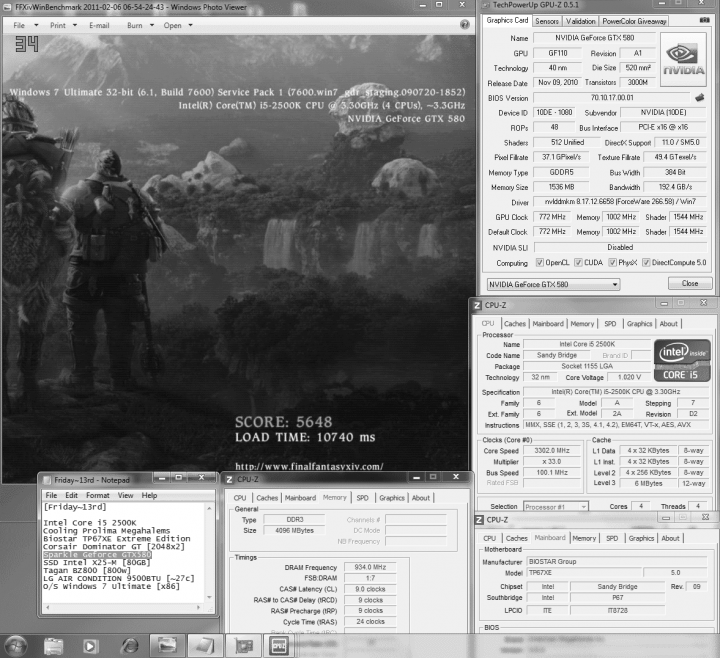Click the Photo Viewer help icon
This screenshot has height=658, width=720.
pos(465,25)
